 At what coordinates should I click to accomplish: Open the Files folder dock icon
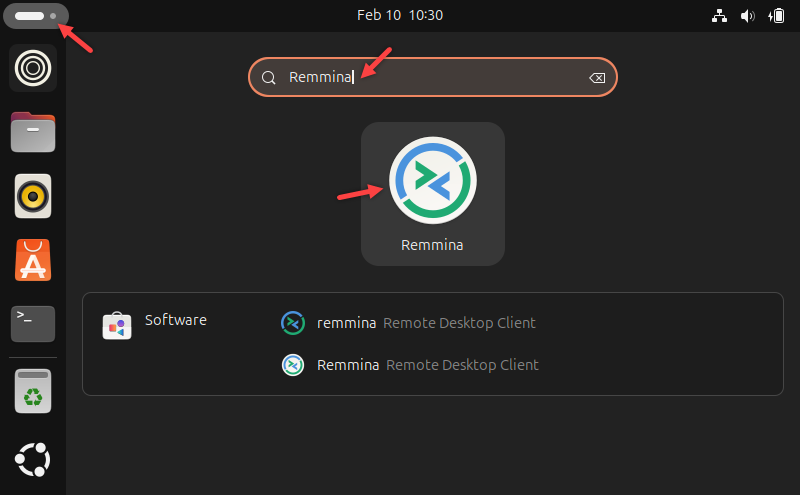pyautogui.click(x=33, y=132)
